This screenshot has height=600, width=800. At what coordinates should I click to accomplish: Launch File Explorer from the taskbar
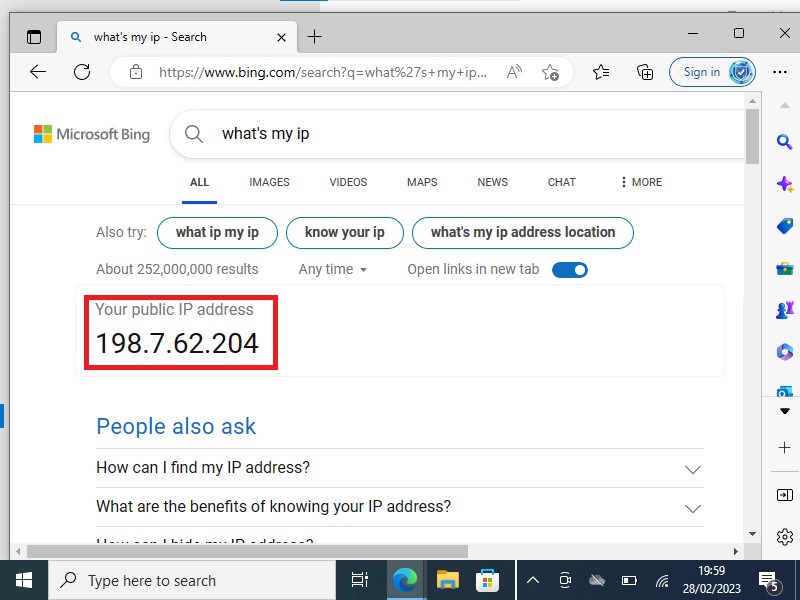447,580
